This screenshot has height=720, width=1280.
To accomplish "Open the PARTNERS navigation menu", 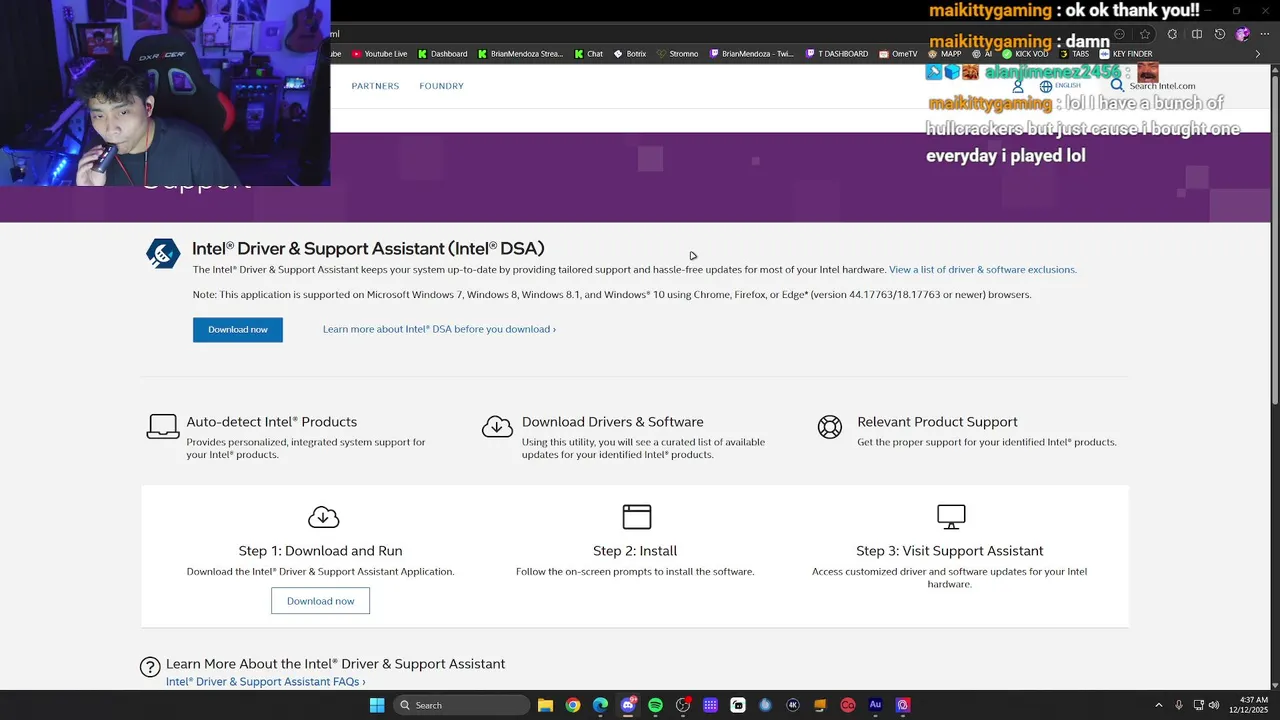I will pyautogui.click(x=375, y=86).
